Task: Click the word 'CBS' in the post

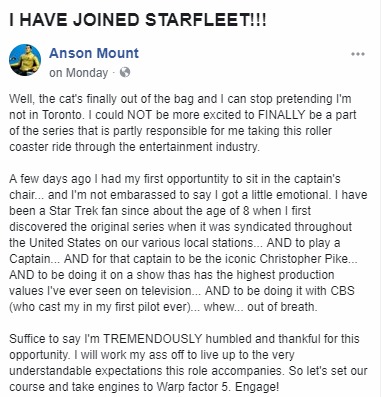Action: 342,291
